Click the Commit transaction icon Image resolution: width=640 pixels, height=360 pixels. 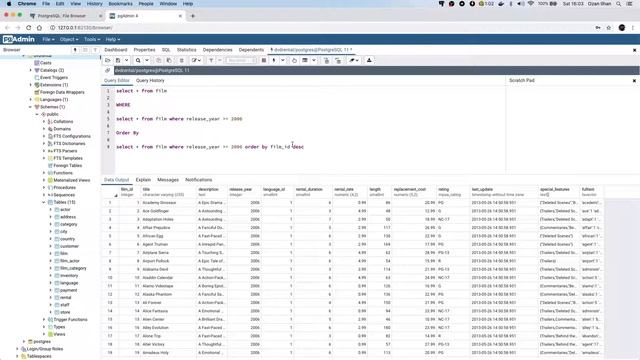(x=327, y=60)
